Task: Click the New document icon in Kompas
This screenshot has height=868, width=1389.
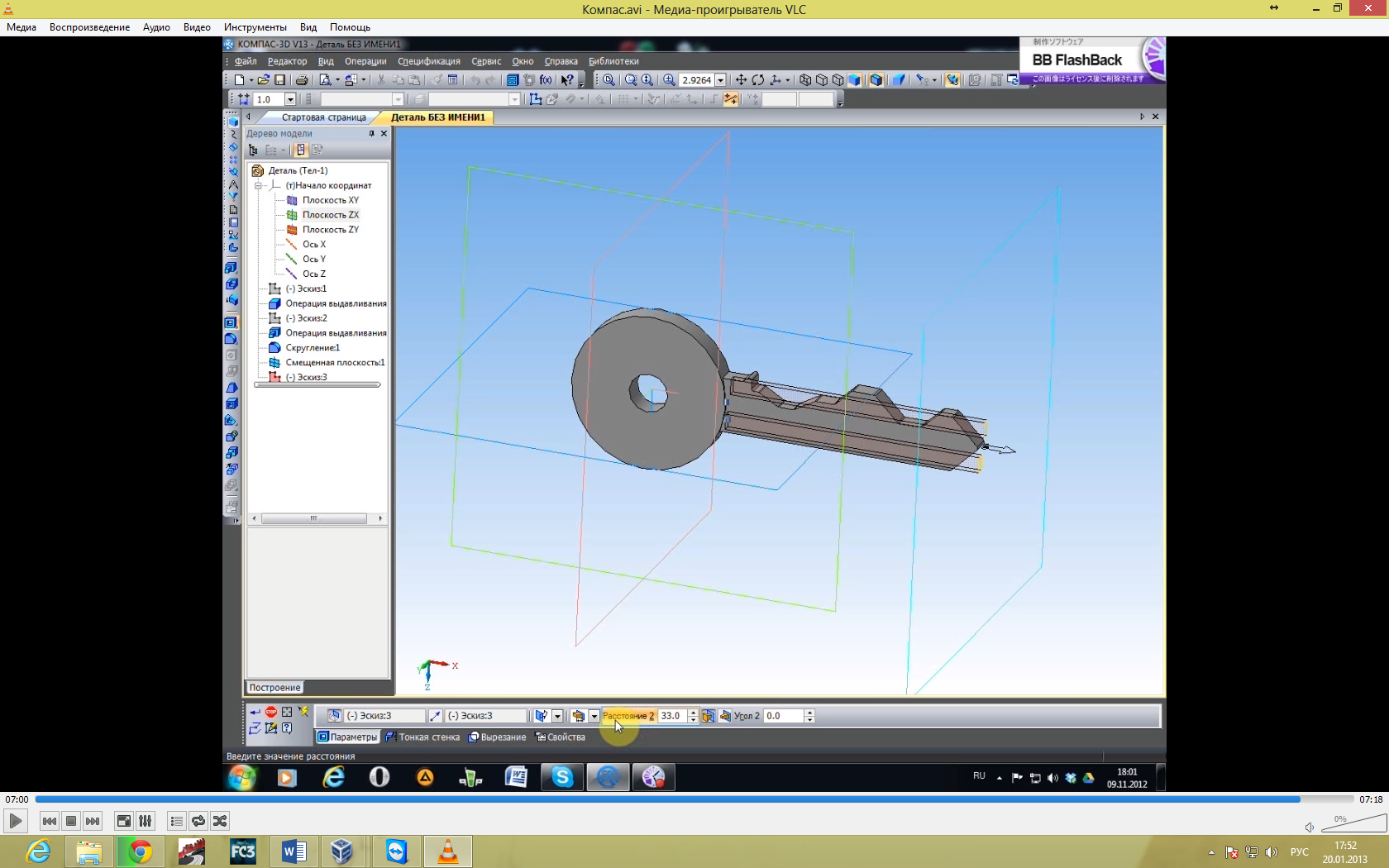Action: point(240,80)
